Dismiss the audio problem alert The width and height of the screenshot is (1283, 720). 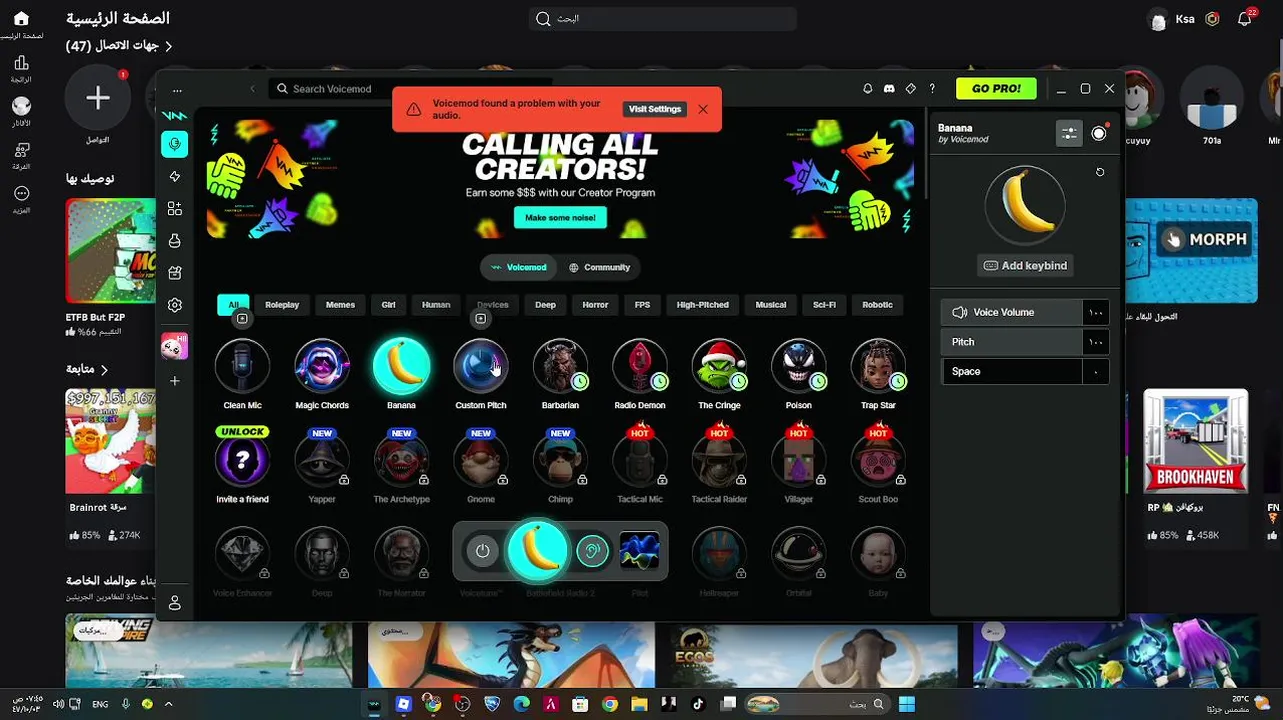703,109
